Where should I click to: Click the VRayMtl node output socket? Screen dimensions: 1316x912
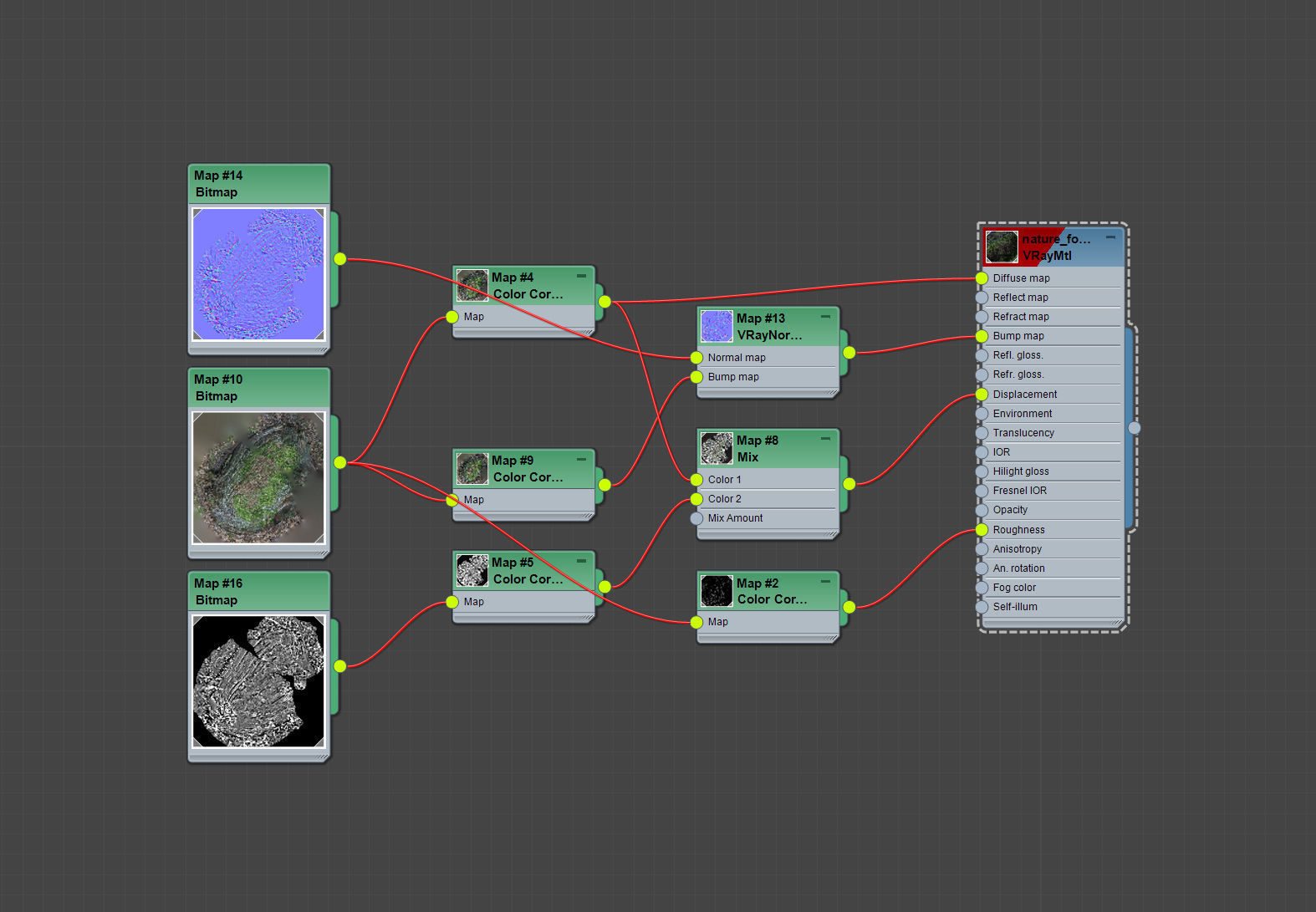[x=1134, y=428]
